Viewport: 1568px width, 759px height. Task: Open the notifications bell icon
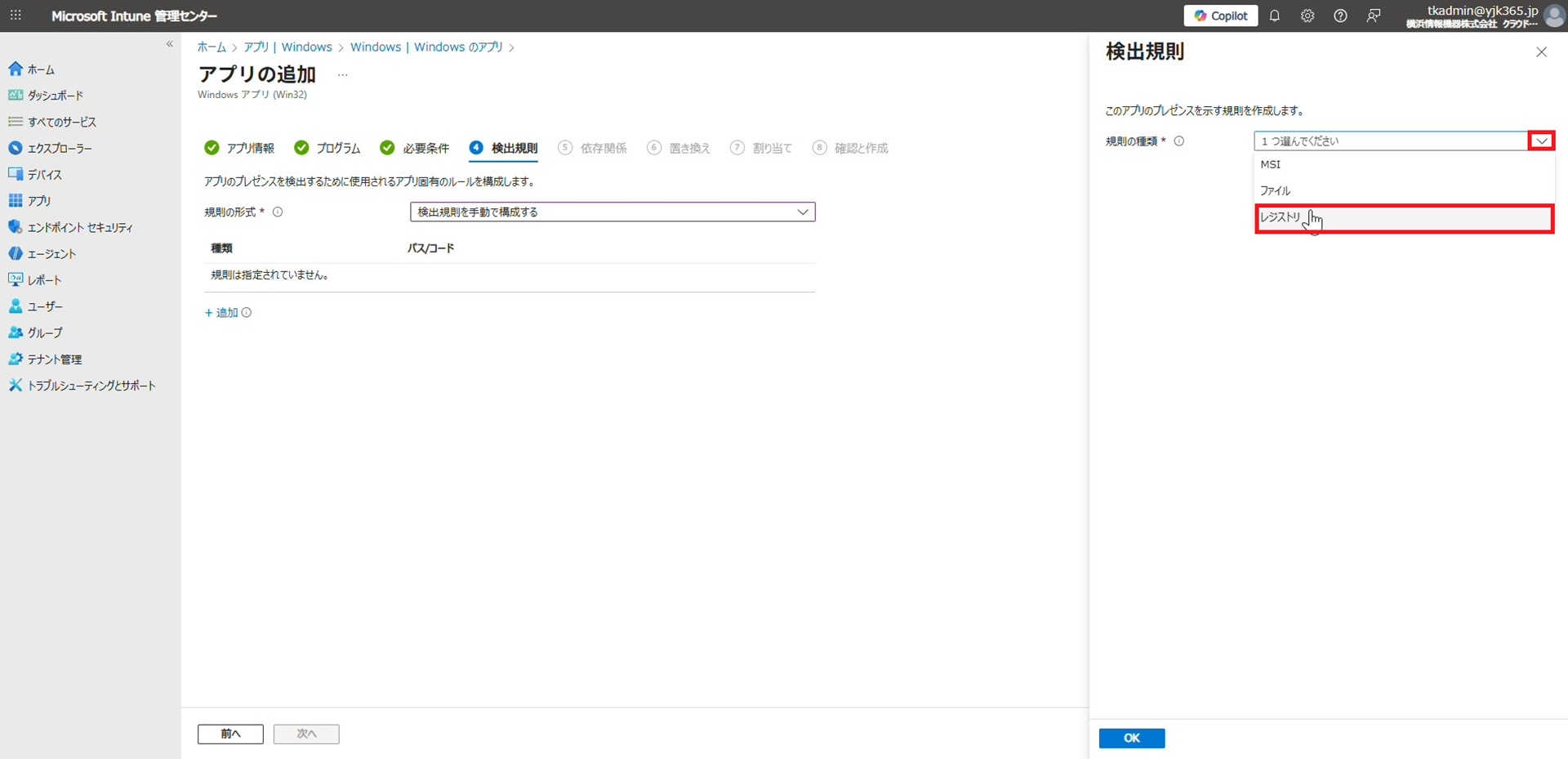1274,16
